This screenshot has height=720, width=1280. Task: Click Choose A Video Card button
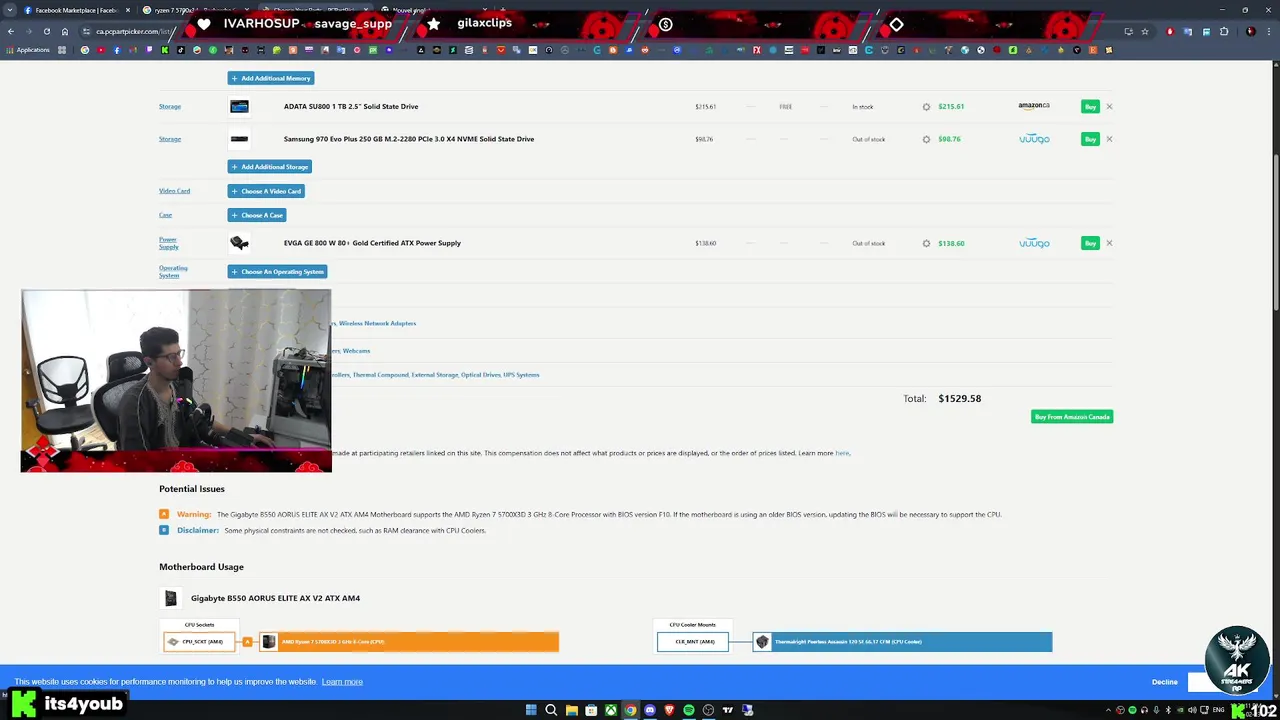click(266, 191)
